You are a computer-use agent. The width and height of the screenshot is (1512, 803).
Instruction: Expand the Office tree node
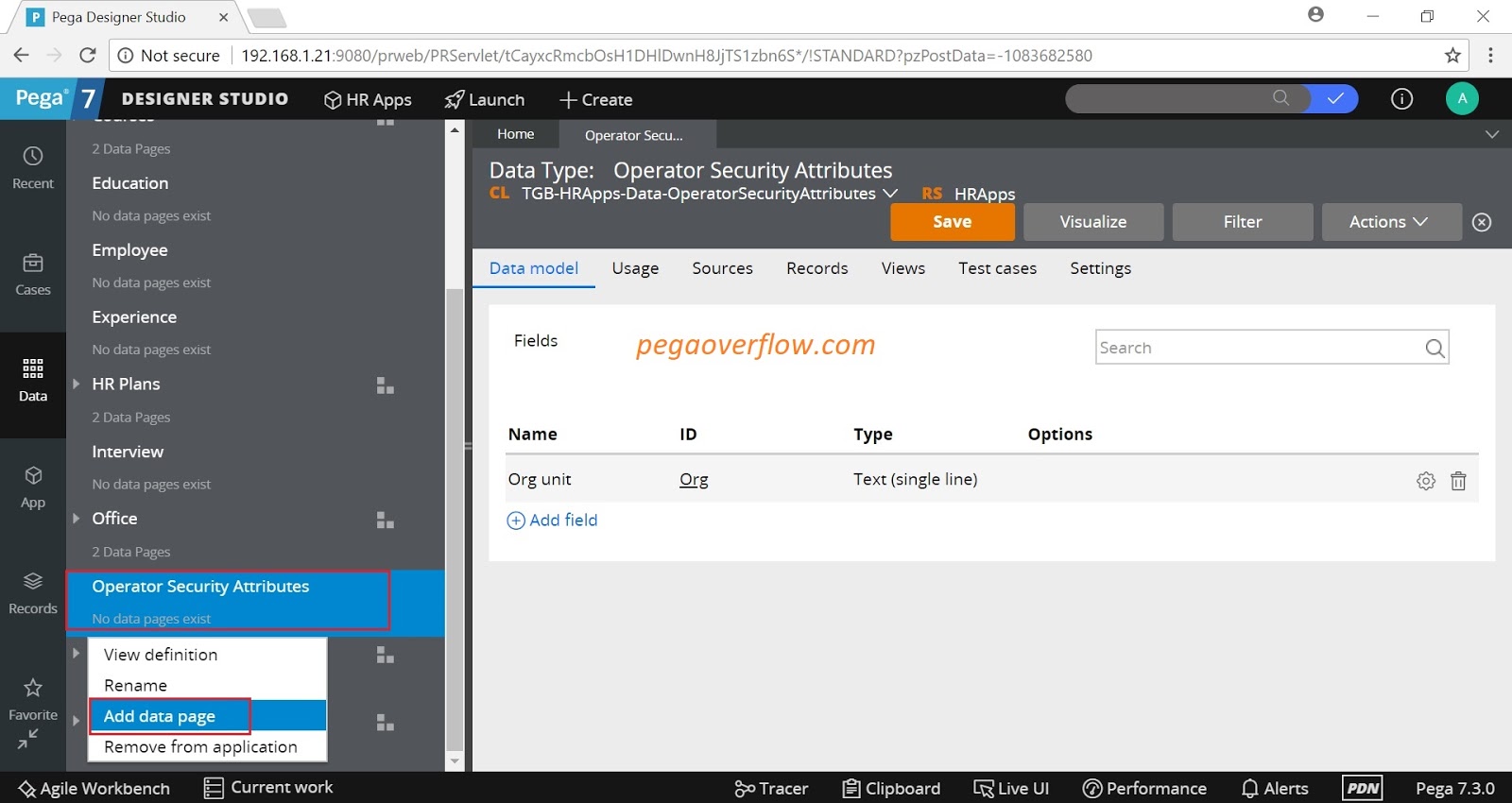[x=77, y=518]
